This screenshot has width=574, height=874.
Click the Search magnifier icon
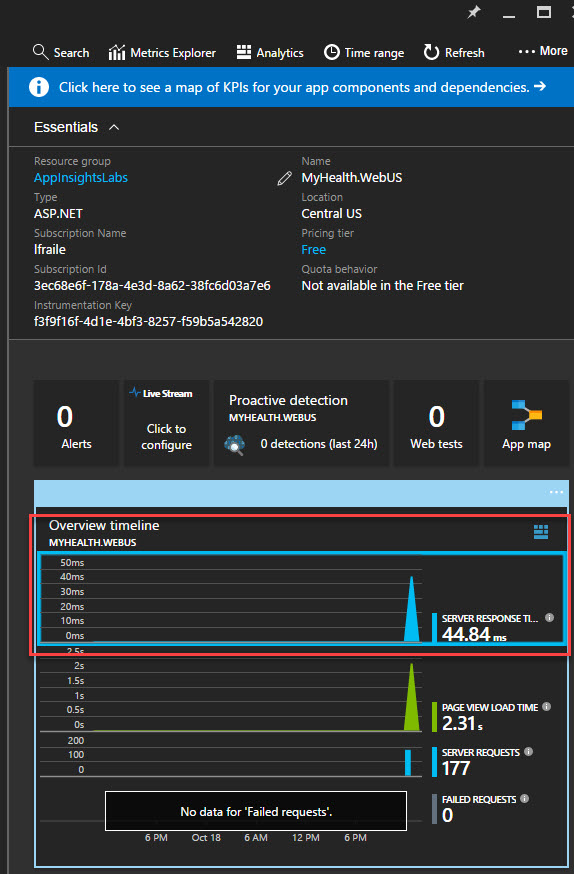pyautogui.click(x=41, y=52)
